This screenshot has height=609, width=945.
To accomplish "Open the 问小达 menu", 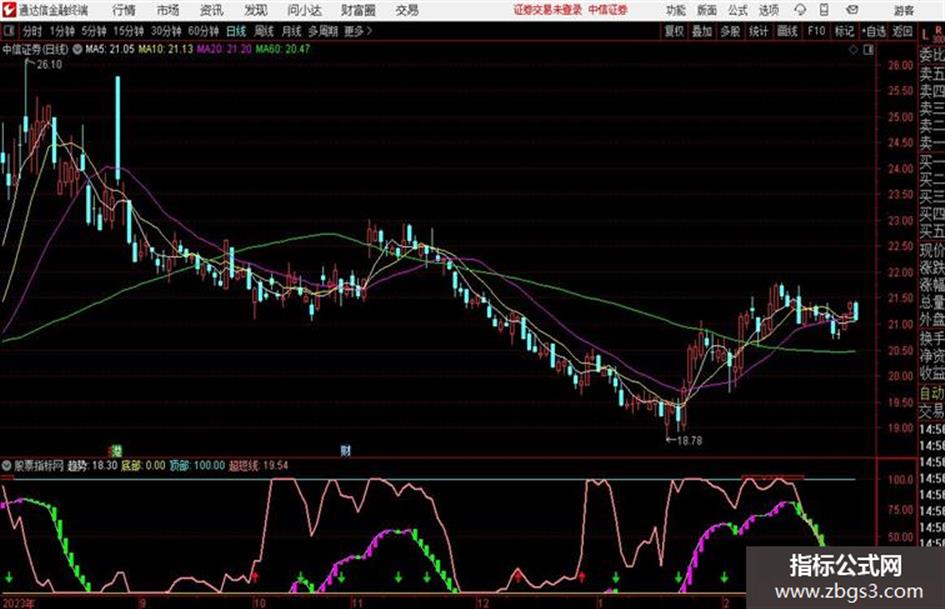I will pos(304,10).
